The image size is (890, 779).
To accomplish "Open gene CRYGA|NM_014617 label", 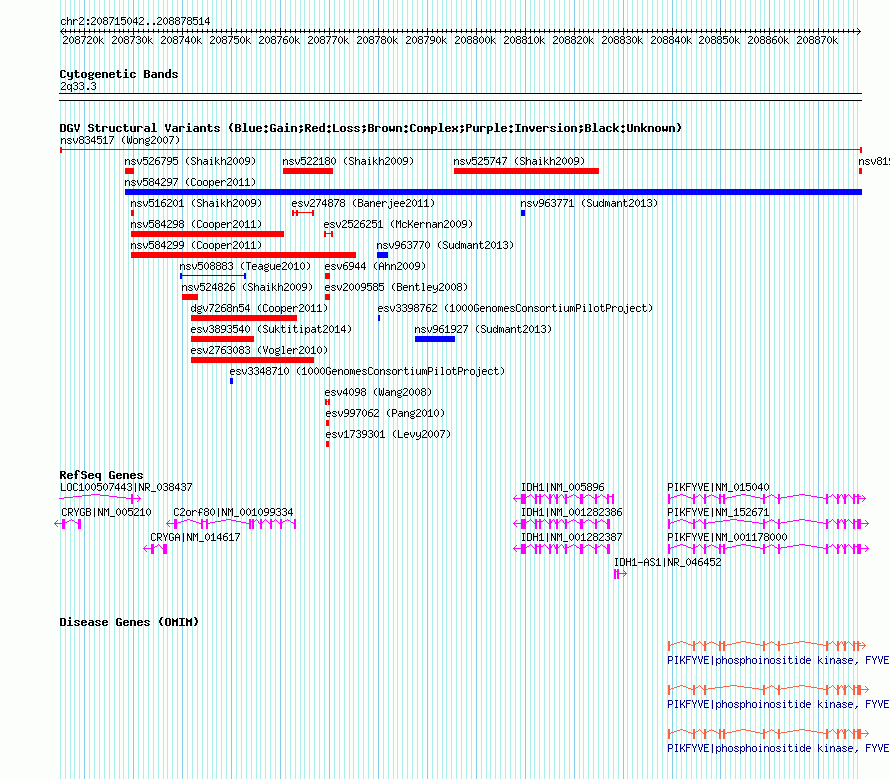I will (195, 537).
